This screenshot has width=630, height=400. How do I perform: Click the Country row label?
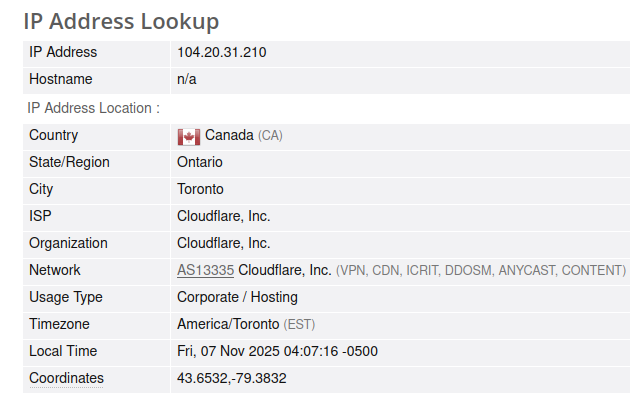[53, 135]
